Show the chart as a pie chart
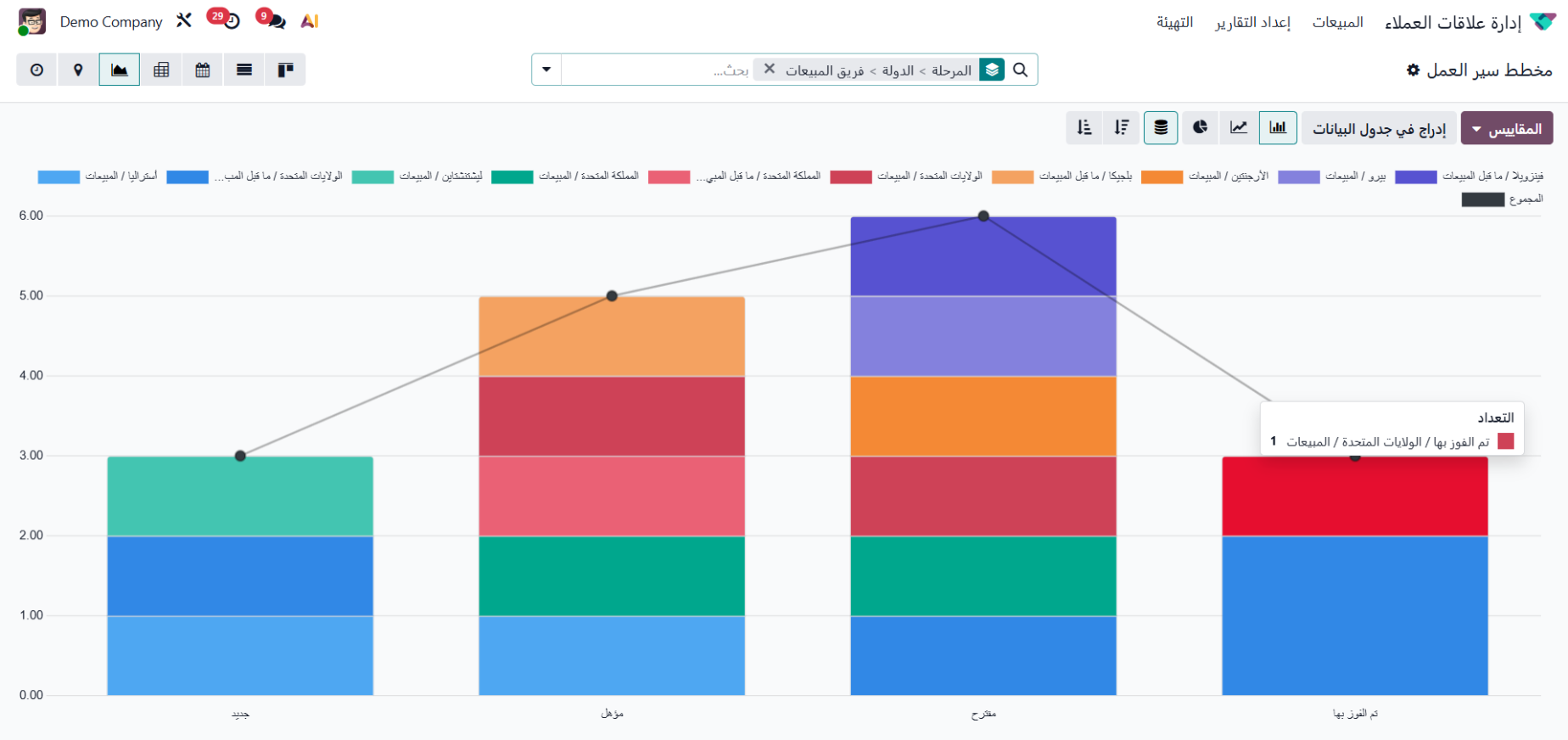Screen dimensions: 1568x740 [x=1200, y=127]
